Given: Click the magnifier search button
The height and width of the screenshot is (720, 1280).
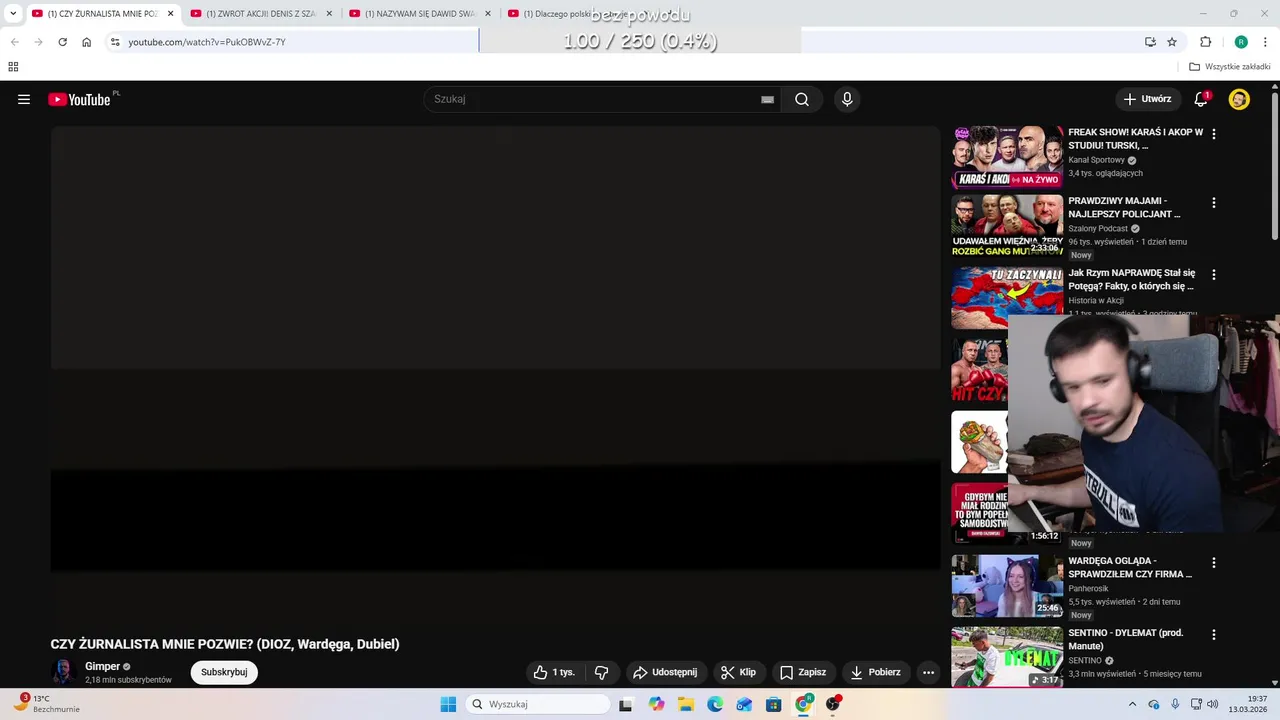Looking at the screenshot, I should [x=802, y=99].
